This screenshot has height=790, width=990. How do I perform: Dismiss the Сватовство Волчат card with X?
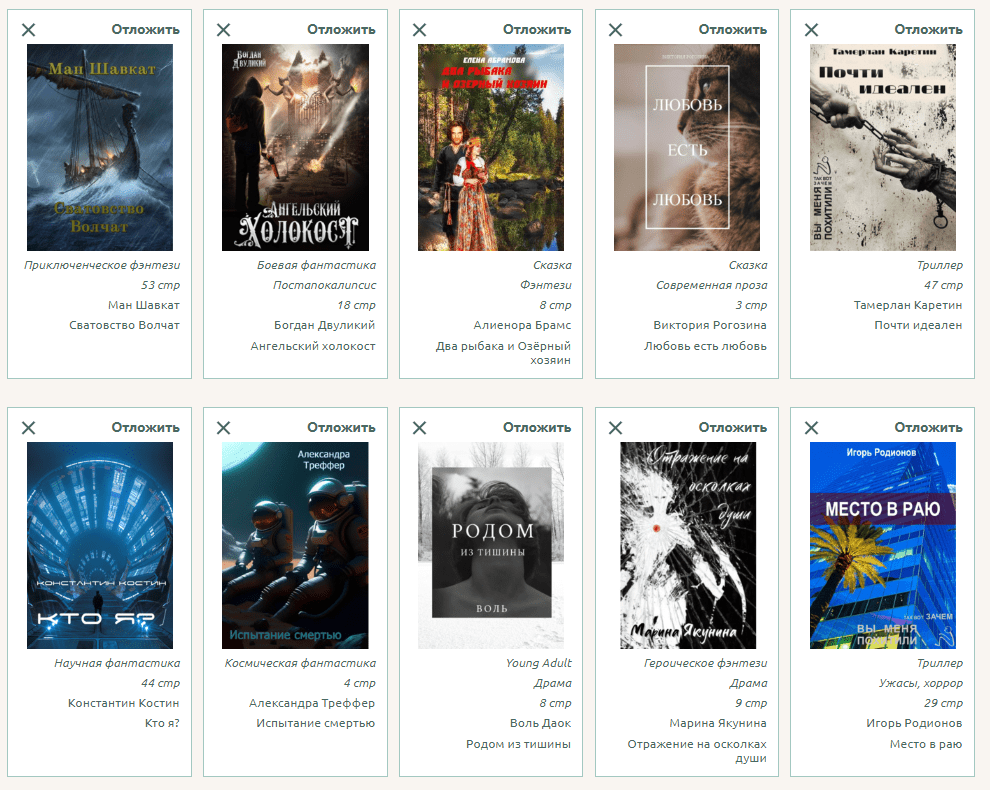point(28,30)
